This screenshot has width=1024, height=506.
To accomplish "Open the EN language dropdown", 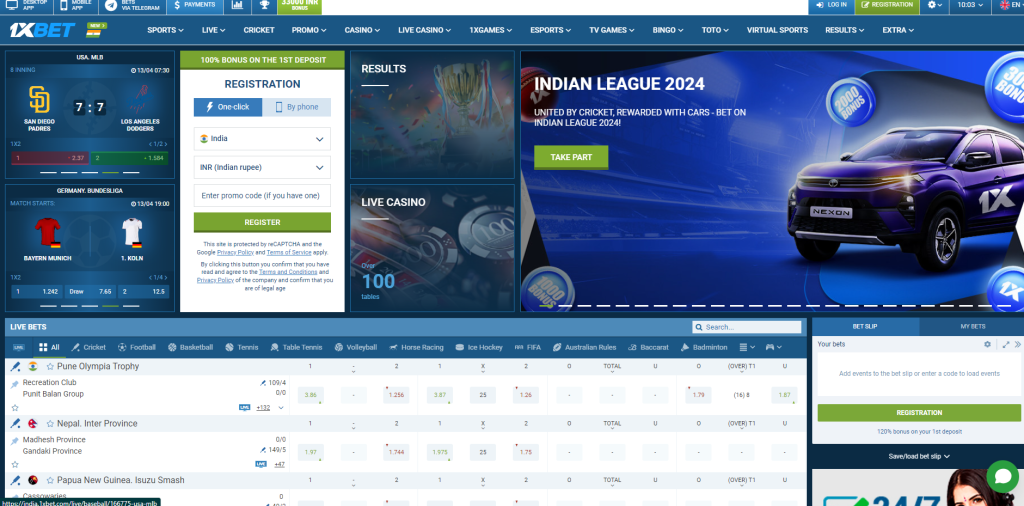I will click(x=1011, y=5).
